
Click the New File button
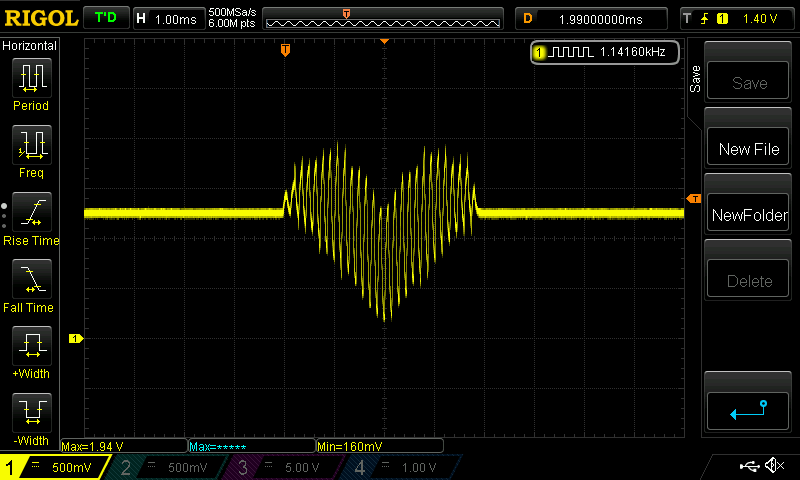tap(748, 147)
